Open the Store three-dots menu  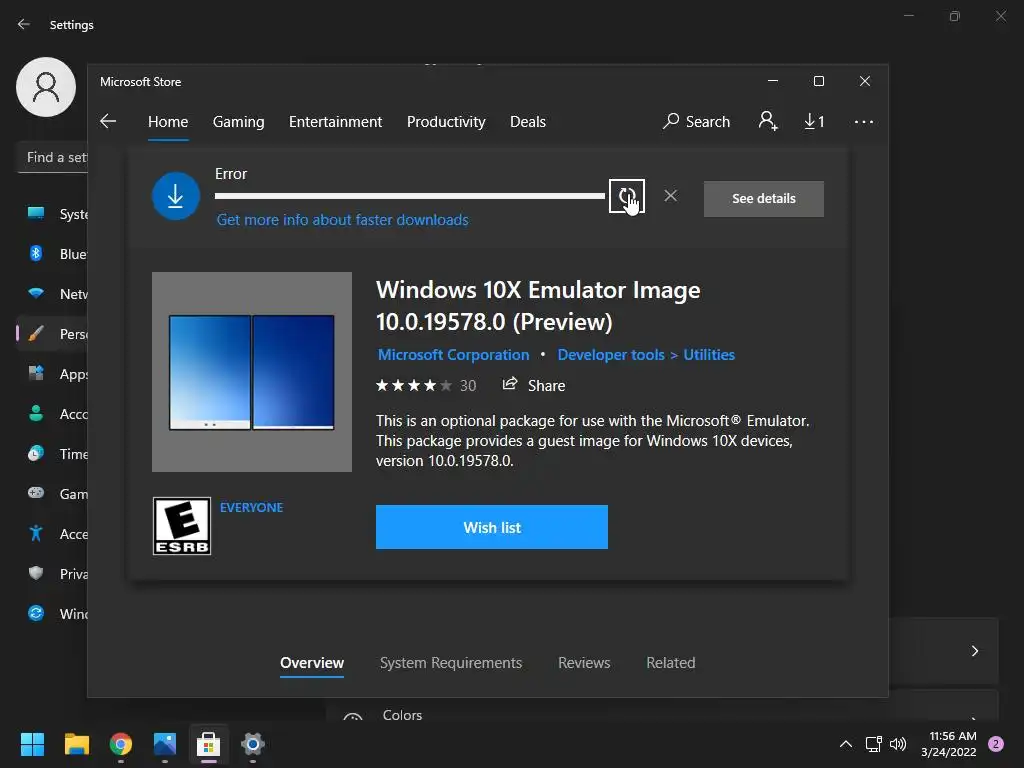[863, 122]
